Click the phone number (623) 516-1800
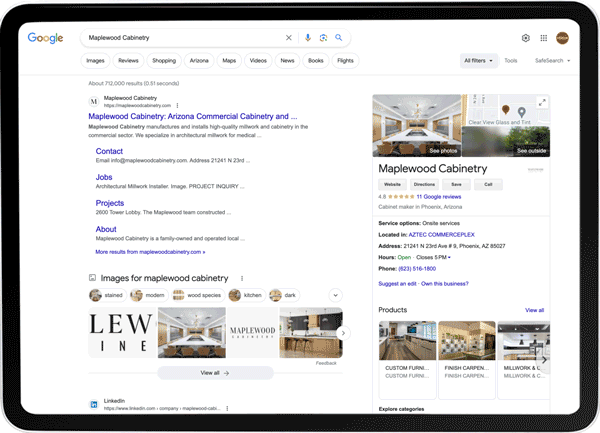The height and width of the screenshot is (433, 600). pos(417,269)
